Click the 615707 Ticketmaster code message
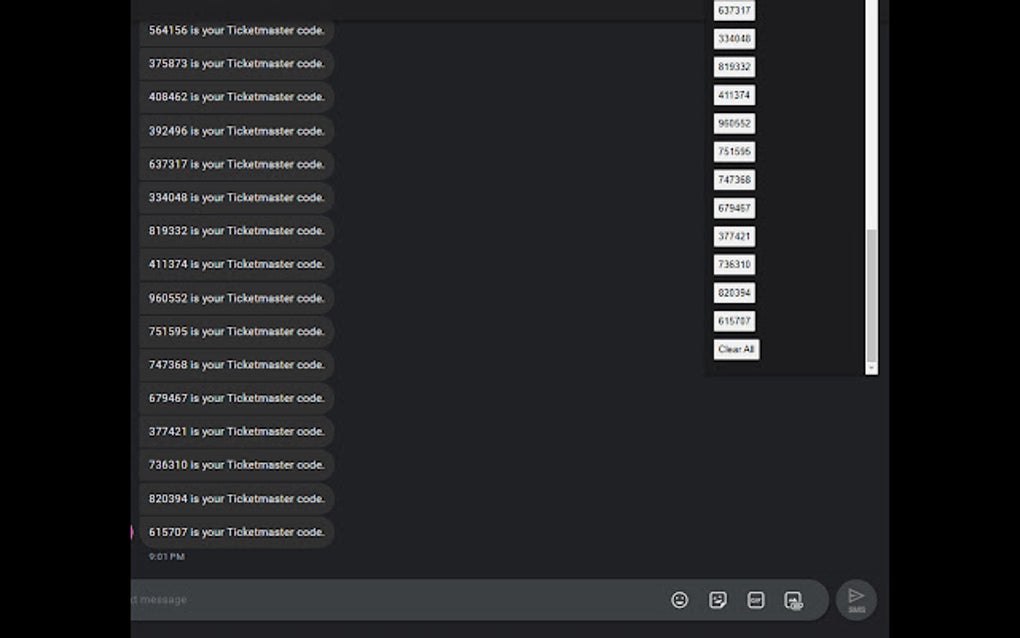 [237, 532]
